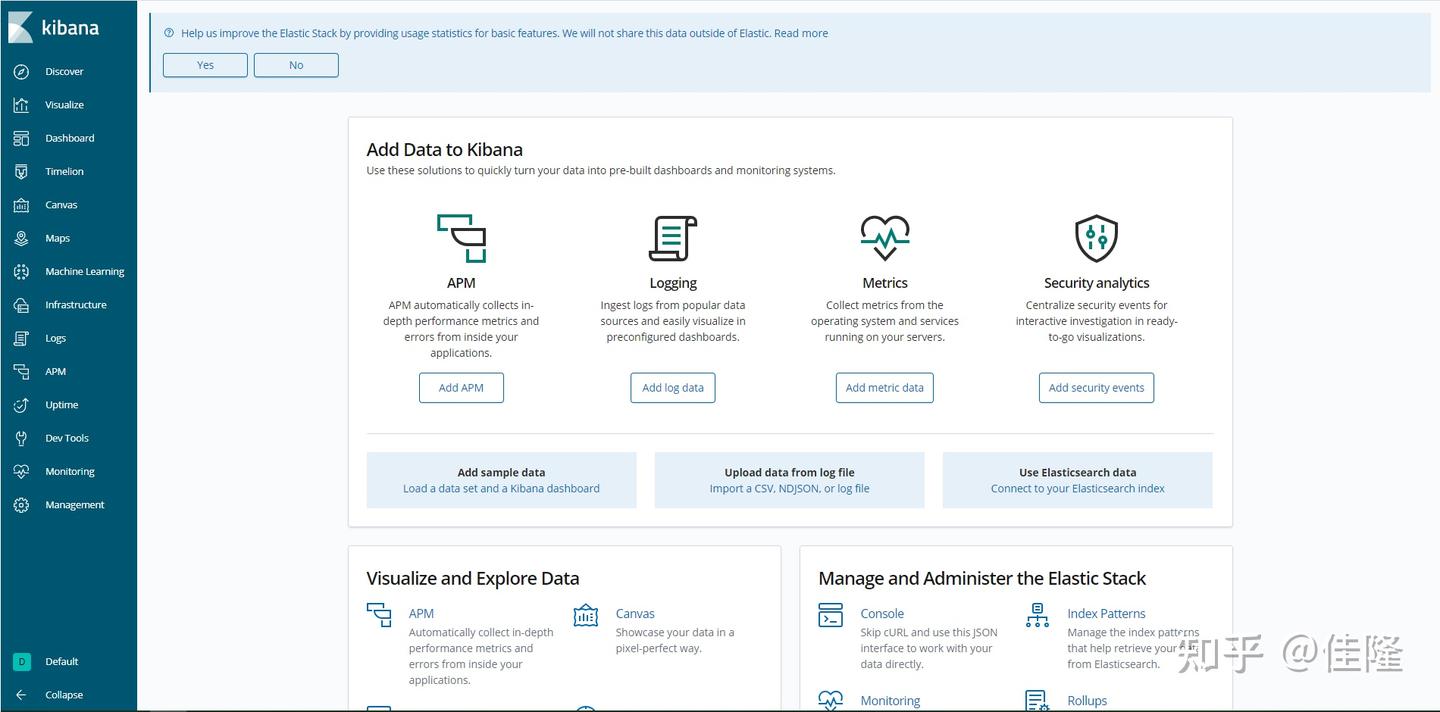Screen dimensions: 1440x712
Task: Open the Index Patterns link
Action: 1106,614
